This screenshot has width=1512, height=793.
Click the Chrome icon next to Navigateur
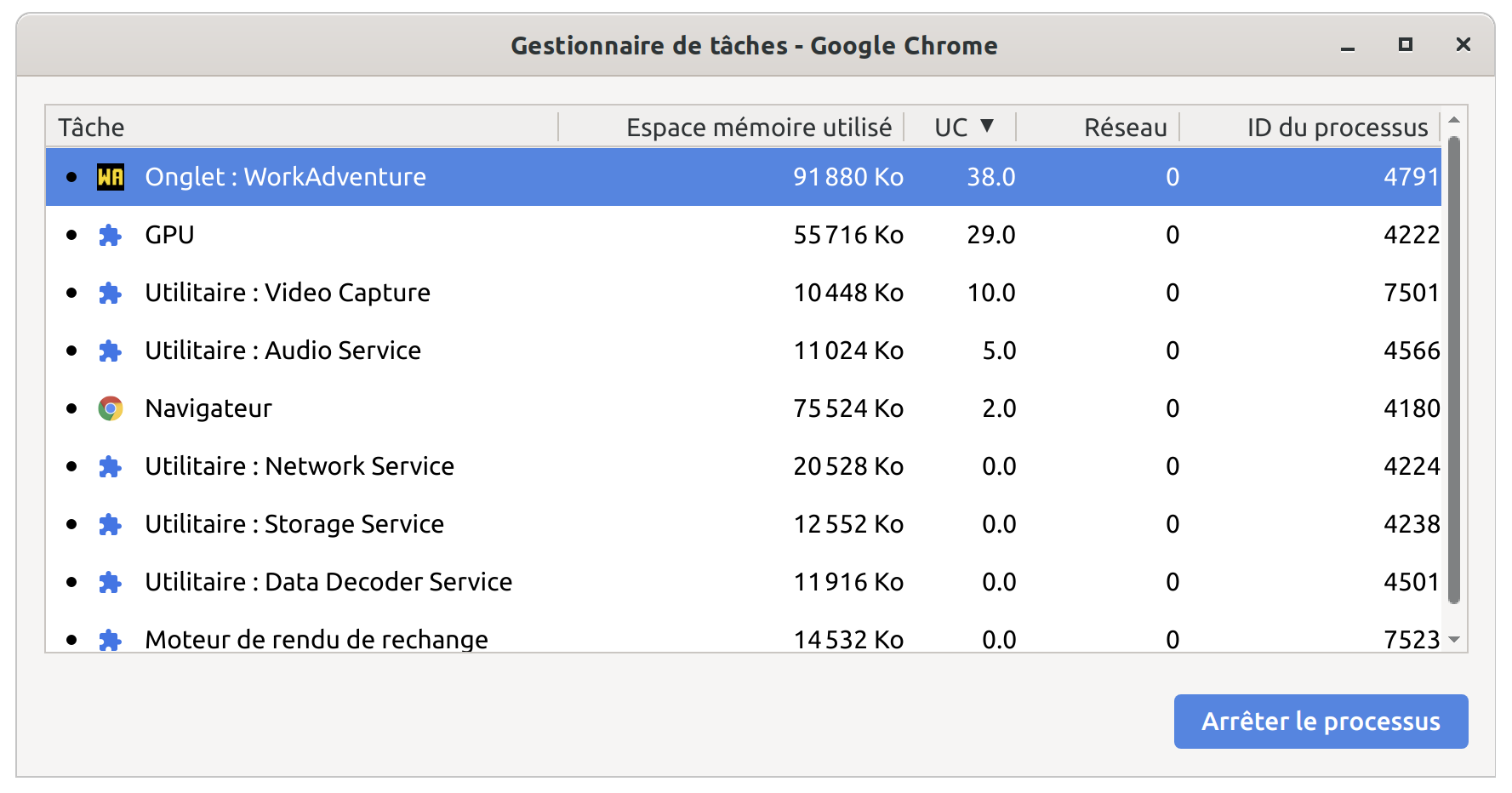[110, 408]
